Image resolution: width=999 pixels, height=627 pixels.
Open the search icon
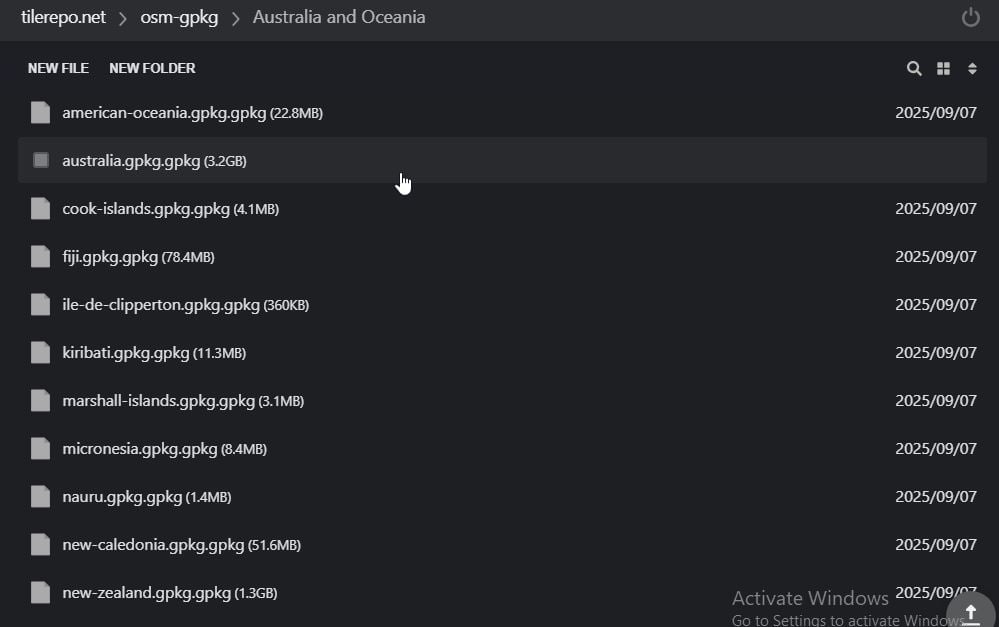(914, 69)
